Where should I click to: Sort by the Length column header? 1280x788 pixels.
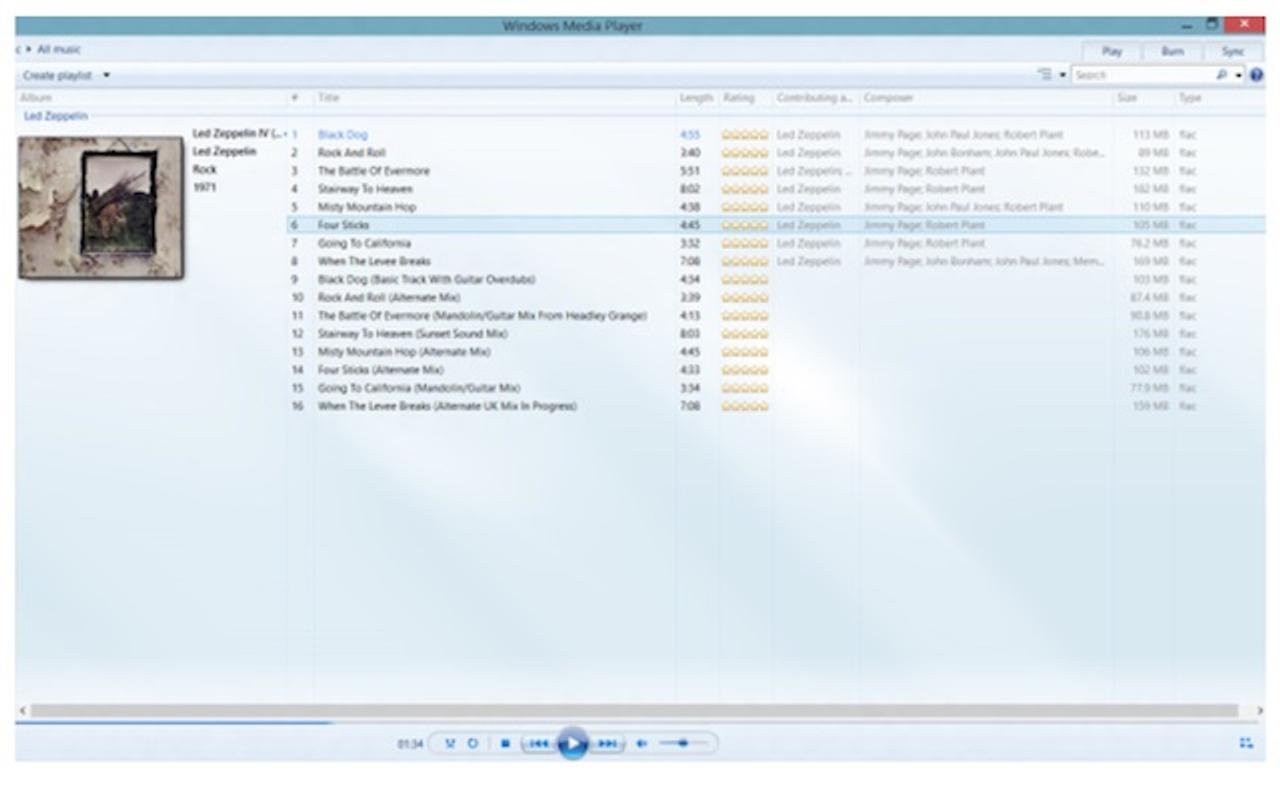coord(696,98)
